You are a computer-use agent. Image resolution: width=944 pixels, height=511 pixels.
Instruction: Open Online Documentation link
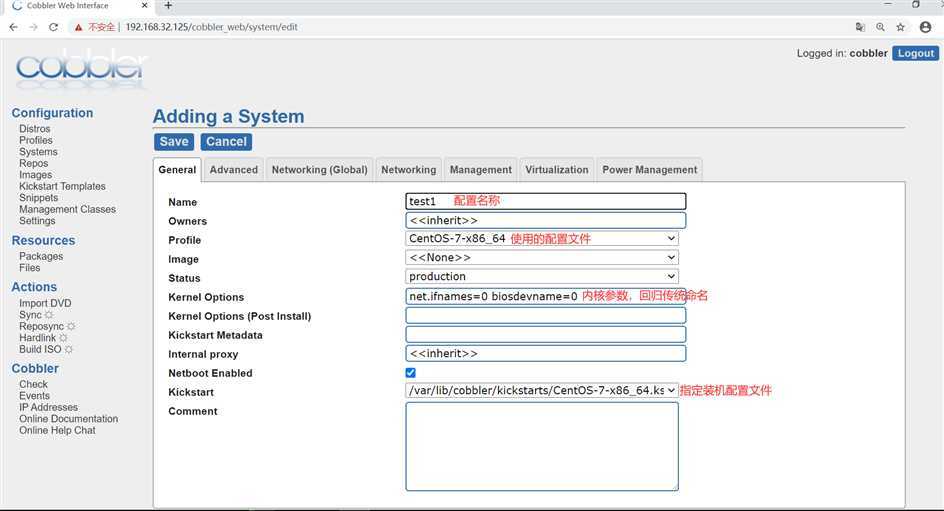69,418
